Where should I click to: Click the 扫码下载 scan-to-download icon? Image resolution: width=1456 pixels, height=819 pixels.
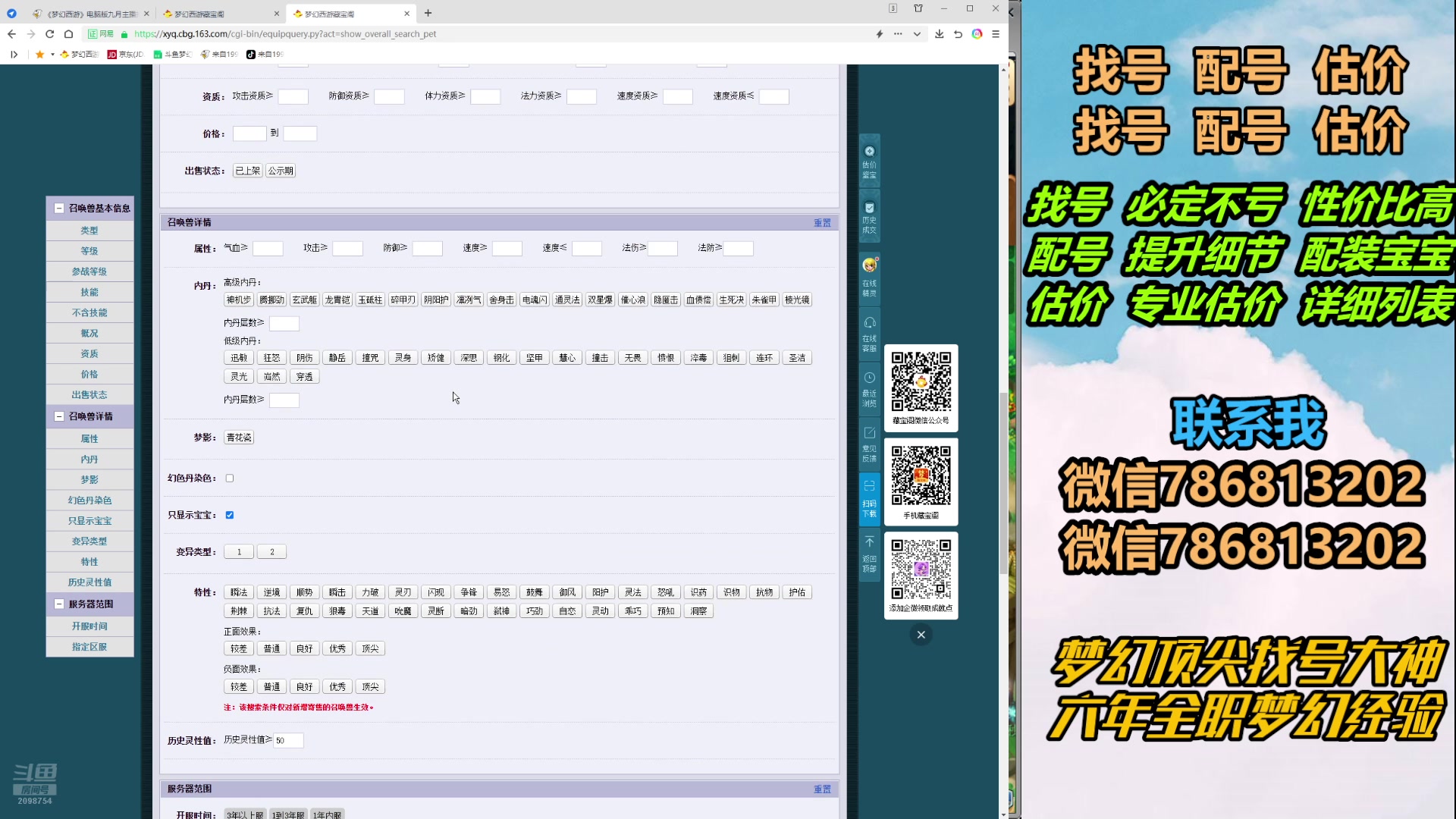coord(870,499)
